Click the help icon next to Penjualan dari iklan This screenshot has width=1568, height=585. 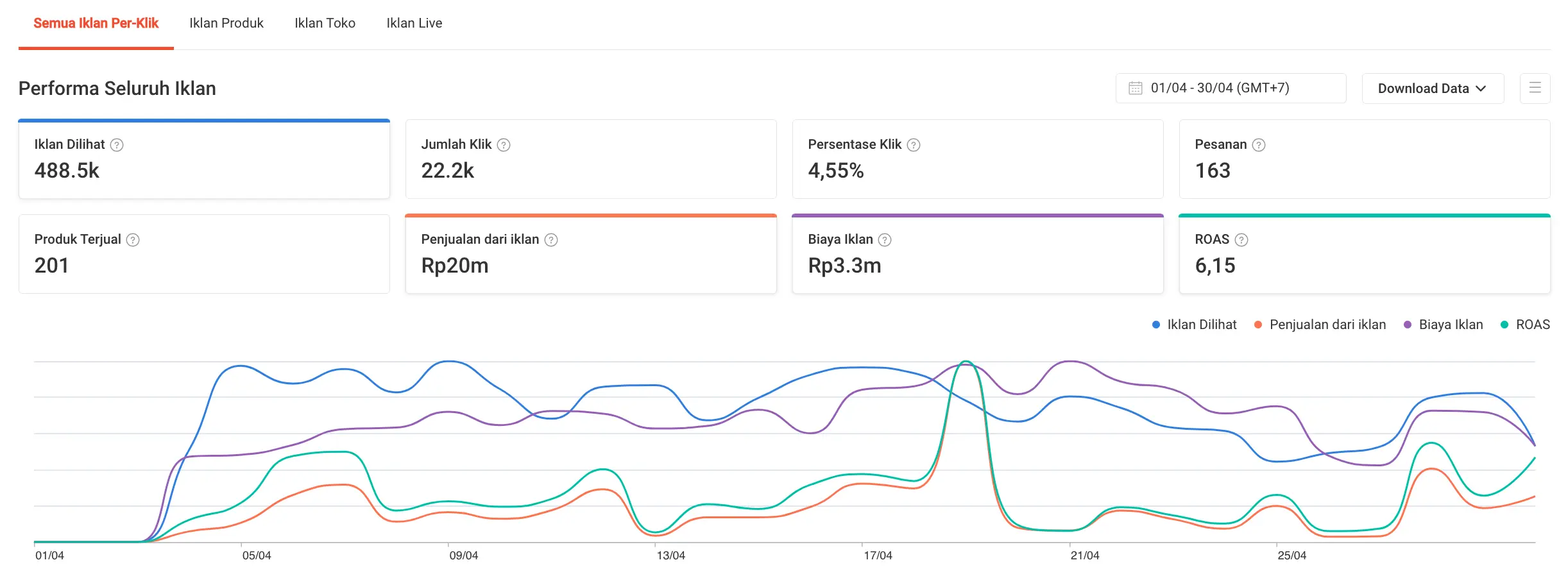[551, 240]
